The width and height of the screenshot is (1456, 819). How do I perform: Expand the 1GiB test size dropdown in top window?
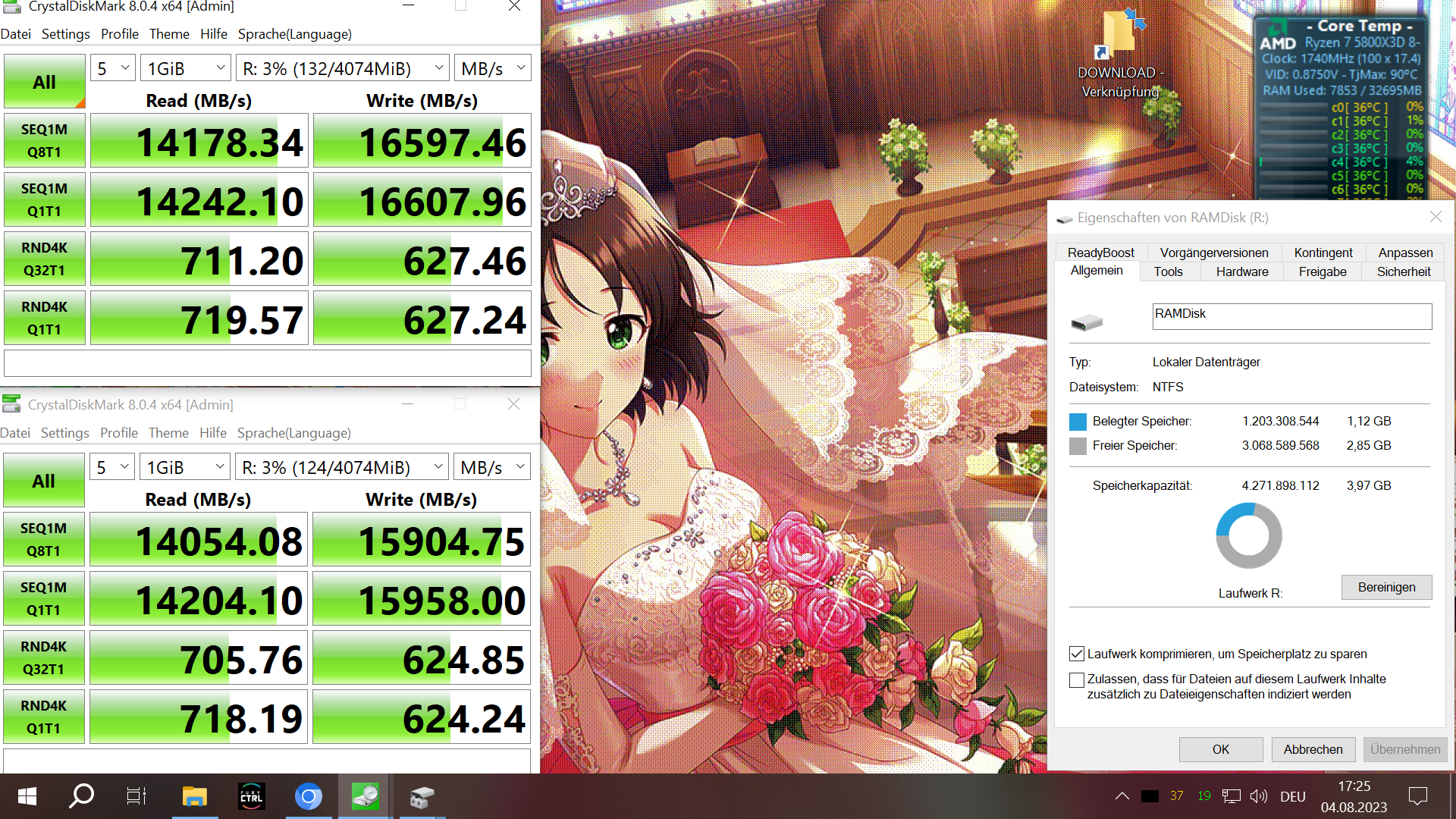186,68
